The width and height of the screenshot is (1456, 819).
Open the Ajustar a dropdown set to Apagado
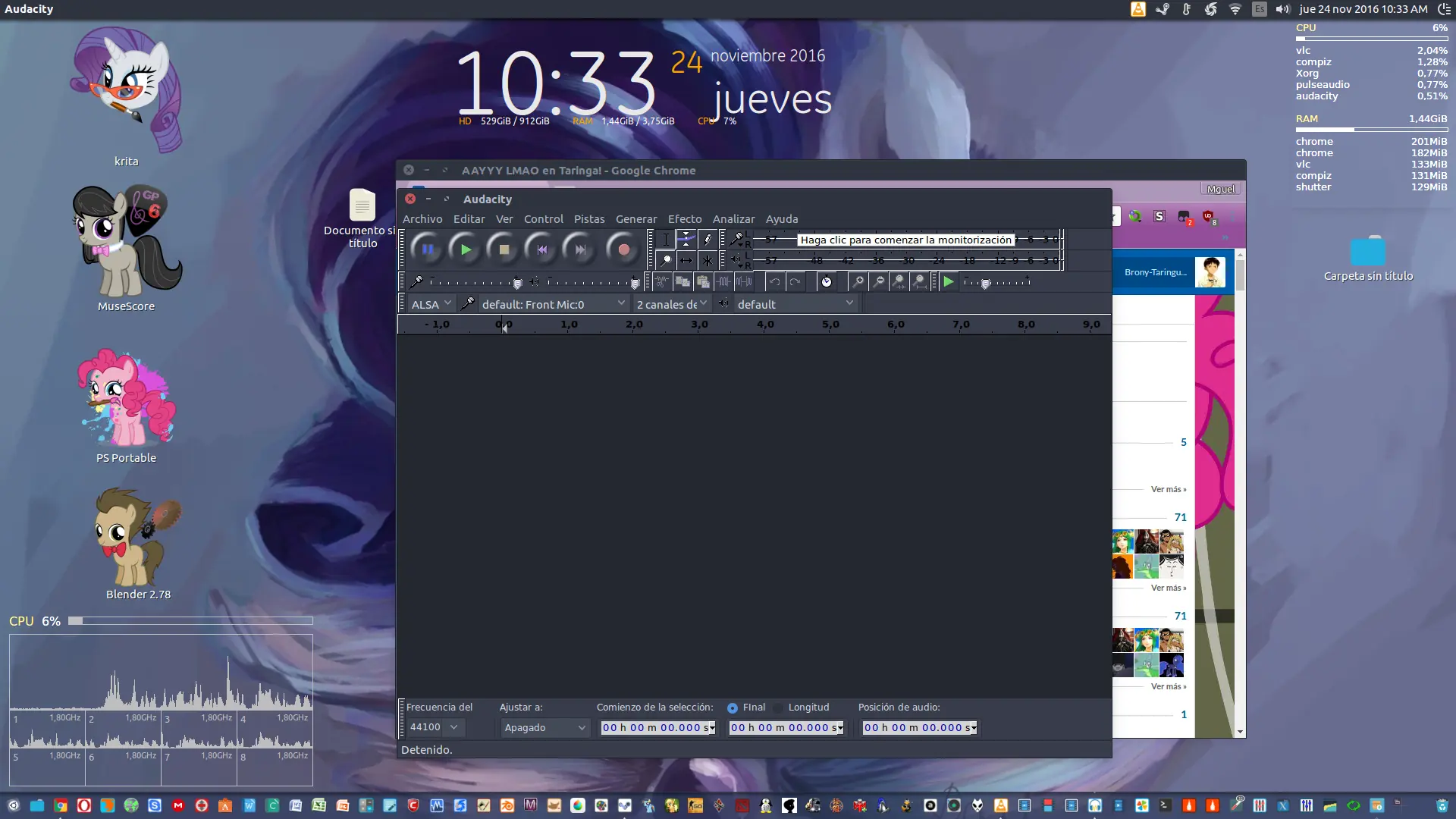click(x=544, y=727)
